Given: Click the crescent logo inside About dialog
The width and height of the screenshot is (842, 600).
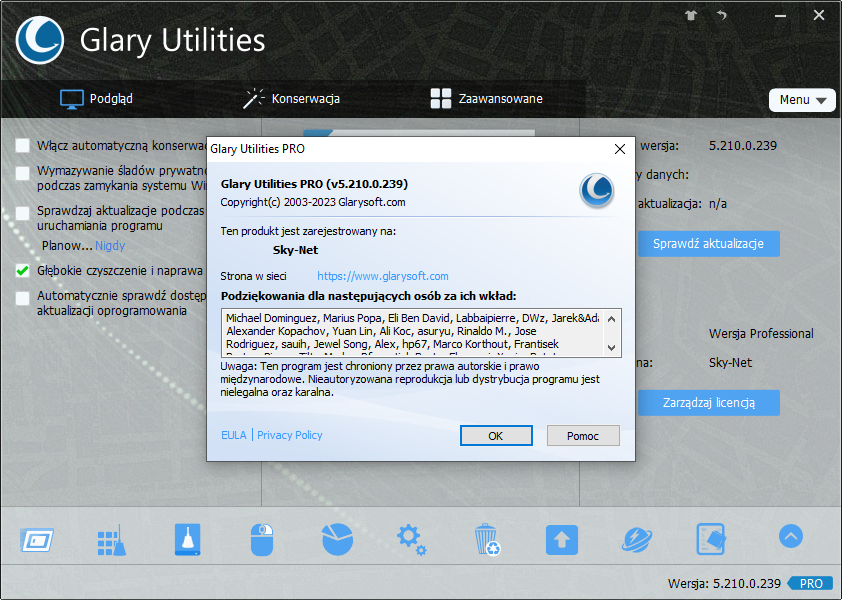Looking at the screenshot, I should tap(597, 190).
